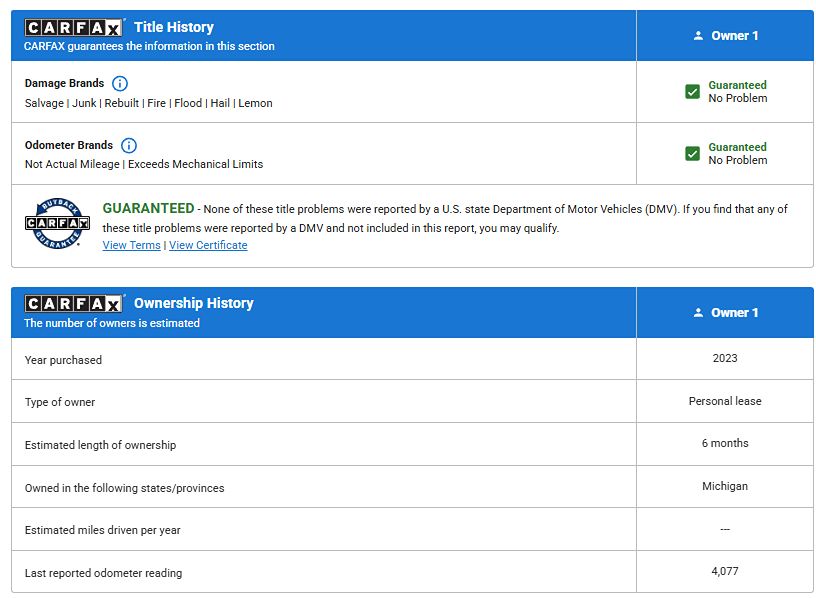Image resolution: width=816 pixels, height=598 pixels.
Task: Click the Estimated miles driven per year label
Action: 102,530
